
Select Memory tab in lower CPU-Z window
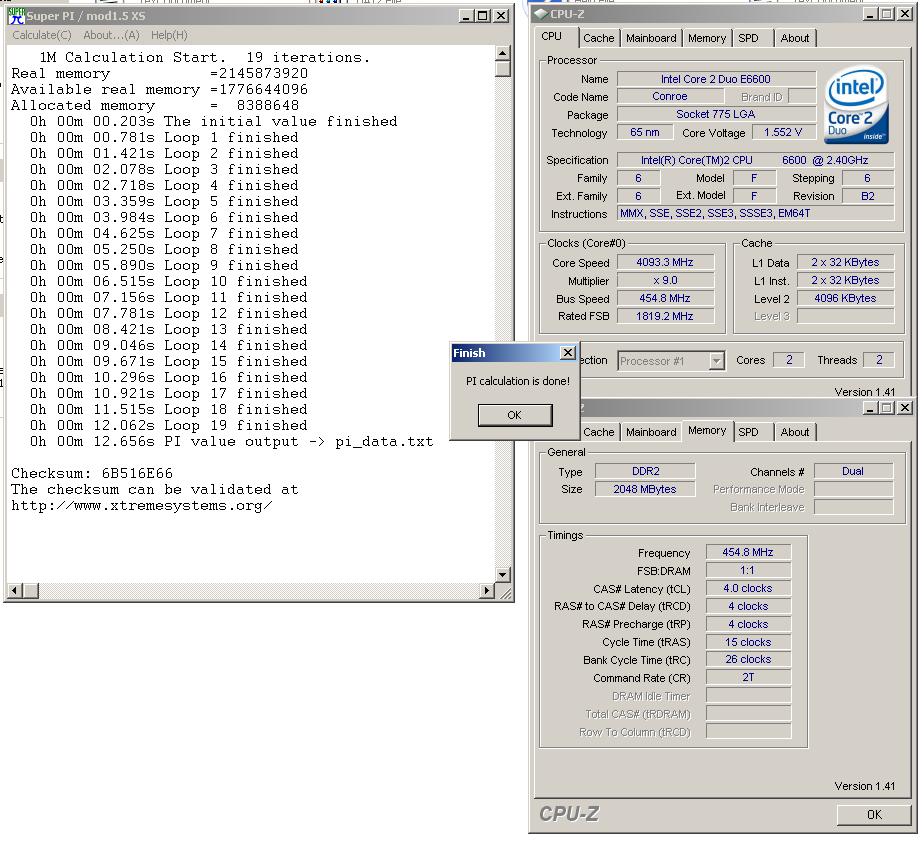[x=707, y=430]
